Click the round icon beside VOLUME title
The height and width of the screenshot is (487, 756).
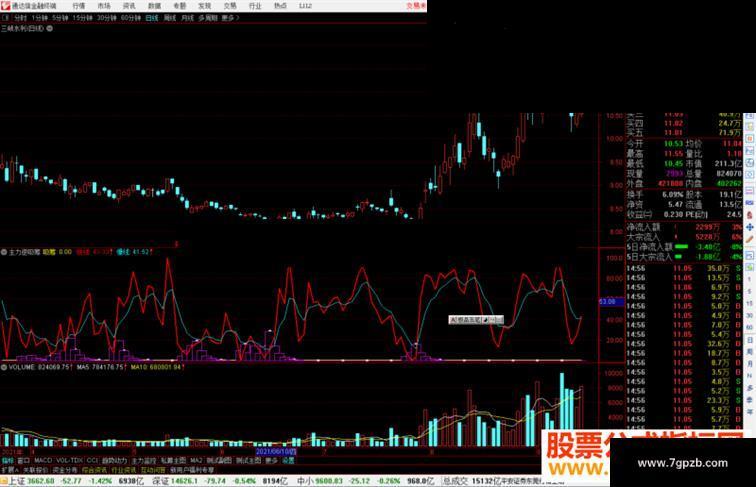pyautogui.click(x=4, y=367)
